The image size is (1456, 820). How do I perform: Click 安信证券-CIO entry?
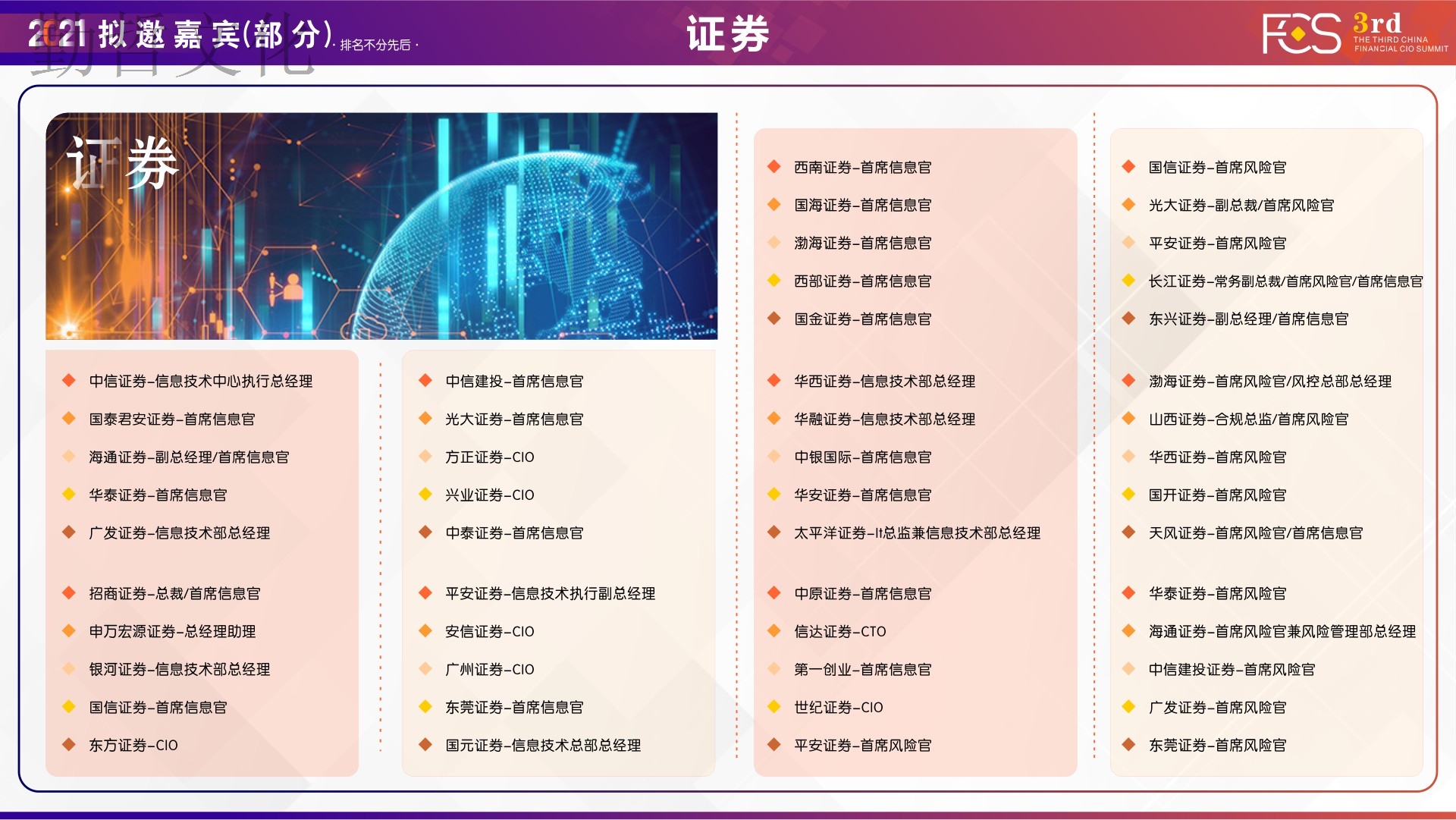tap(490, 632)
